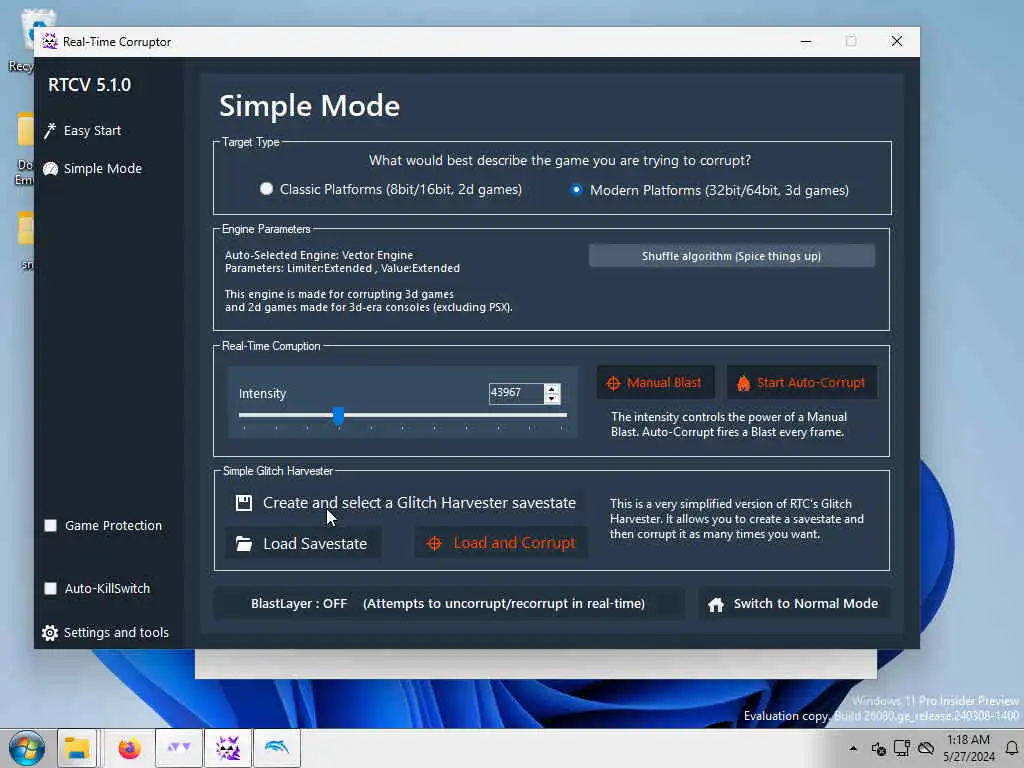Open Settings and tools
The width and height of the screenshot is (1024, 768).
pos(105,632)
